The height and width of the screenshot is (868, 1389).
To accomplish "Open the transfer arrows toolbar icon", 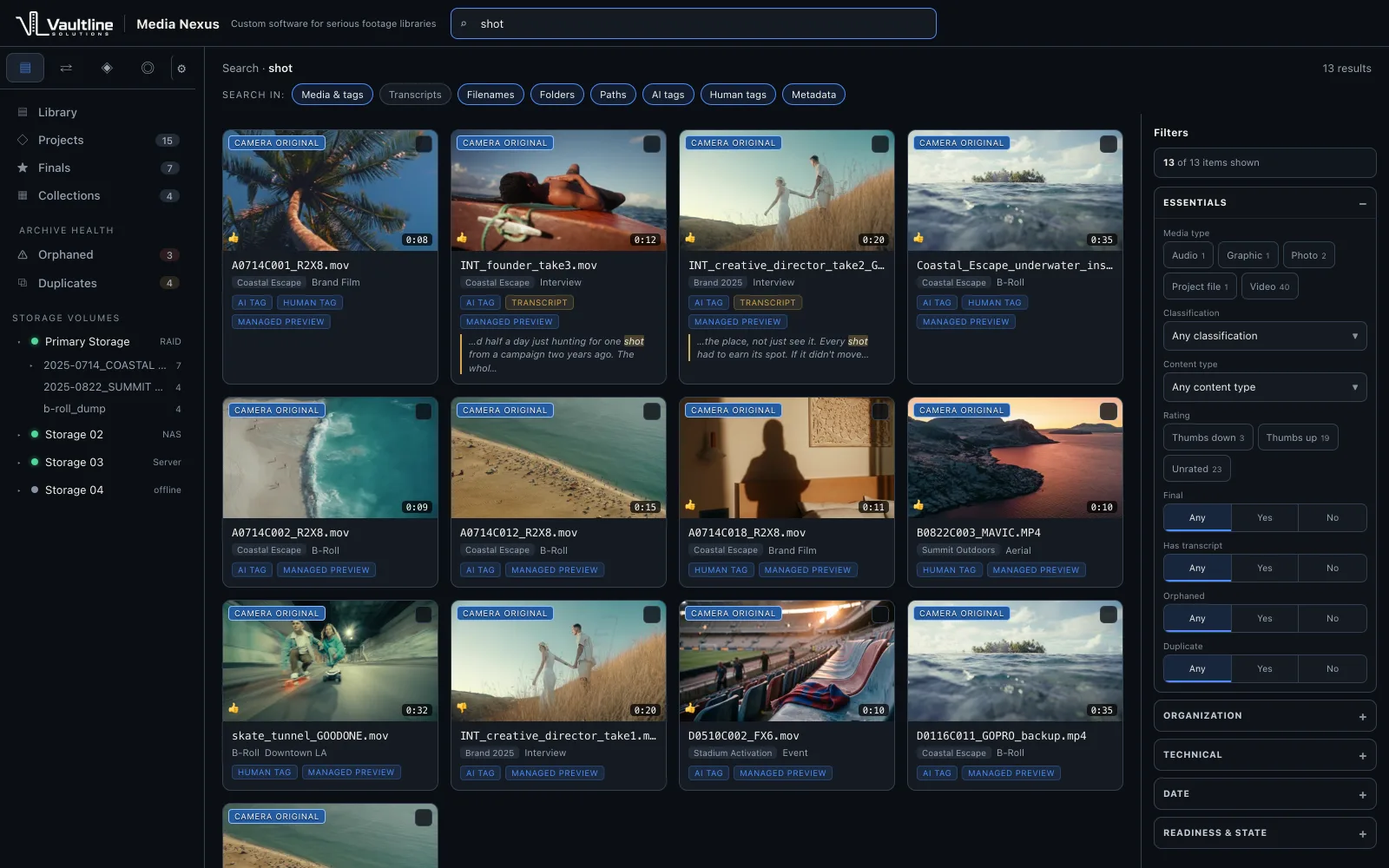I will [x=66, y=68].
